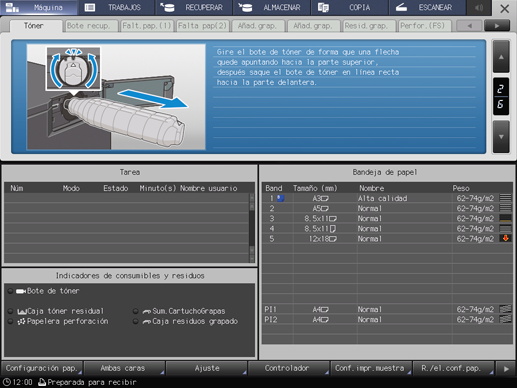Select tray 2 A5 Normal row

pos(387,208)
